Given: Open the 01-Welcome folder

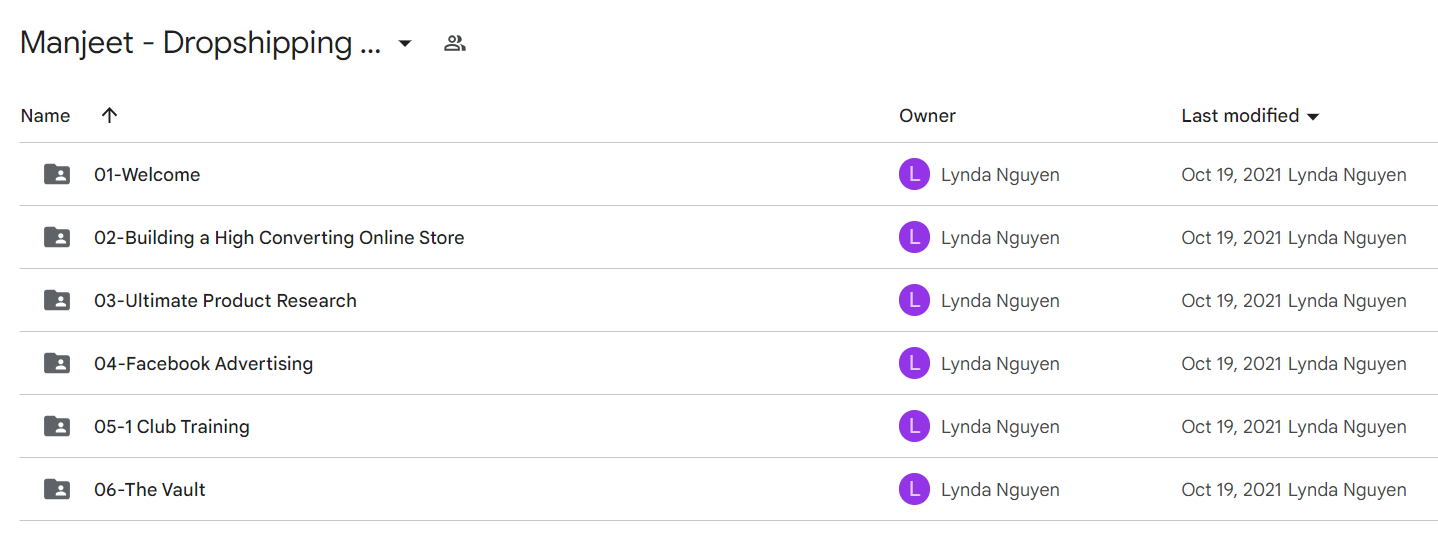Looking at the screenshot, I should click(147, 174).
